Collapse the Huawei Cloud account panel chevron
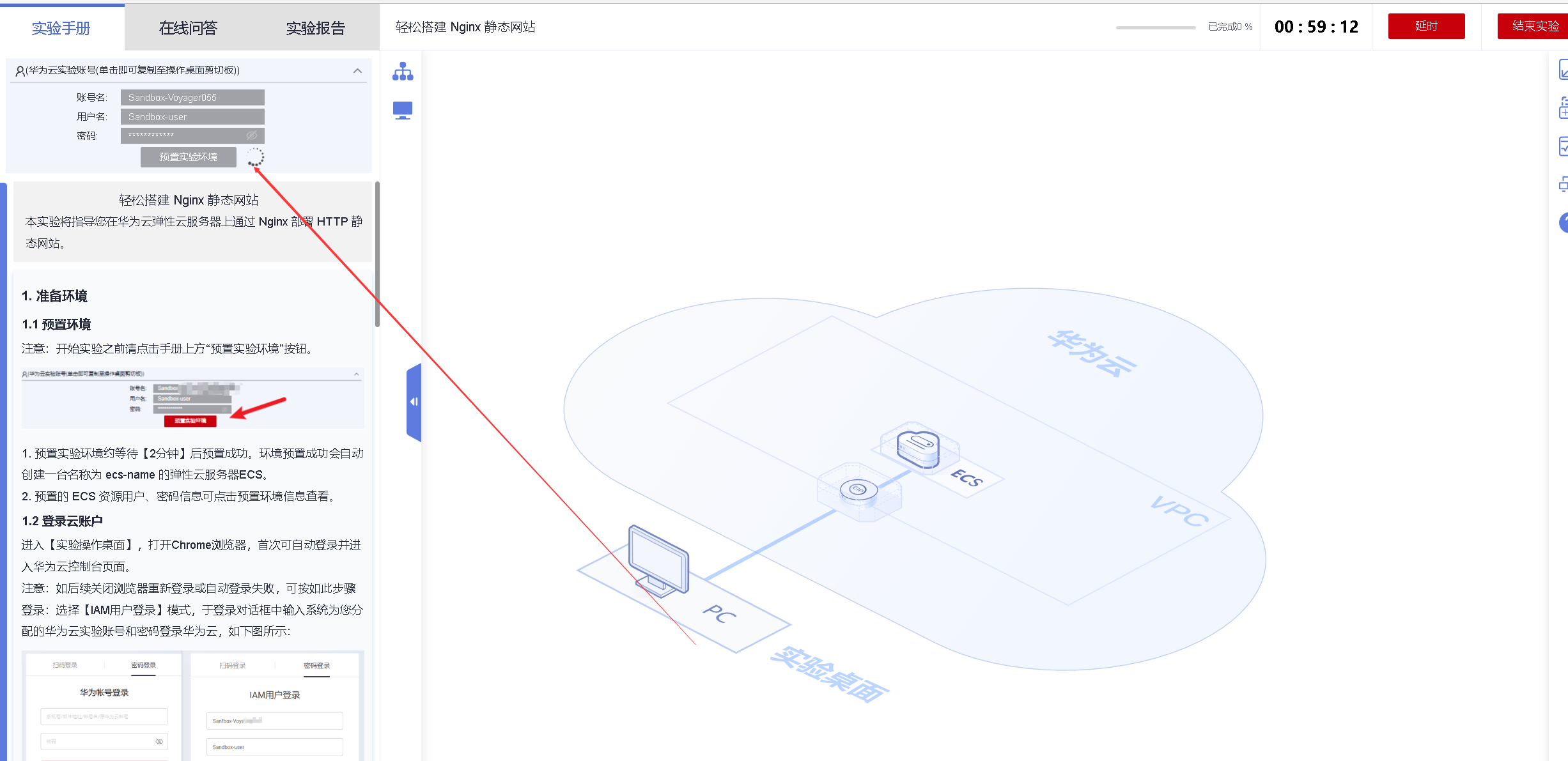Screen dimensions: 1568x761 click(357, 70)
